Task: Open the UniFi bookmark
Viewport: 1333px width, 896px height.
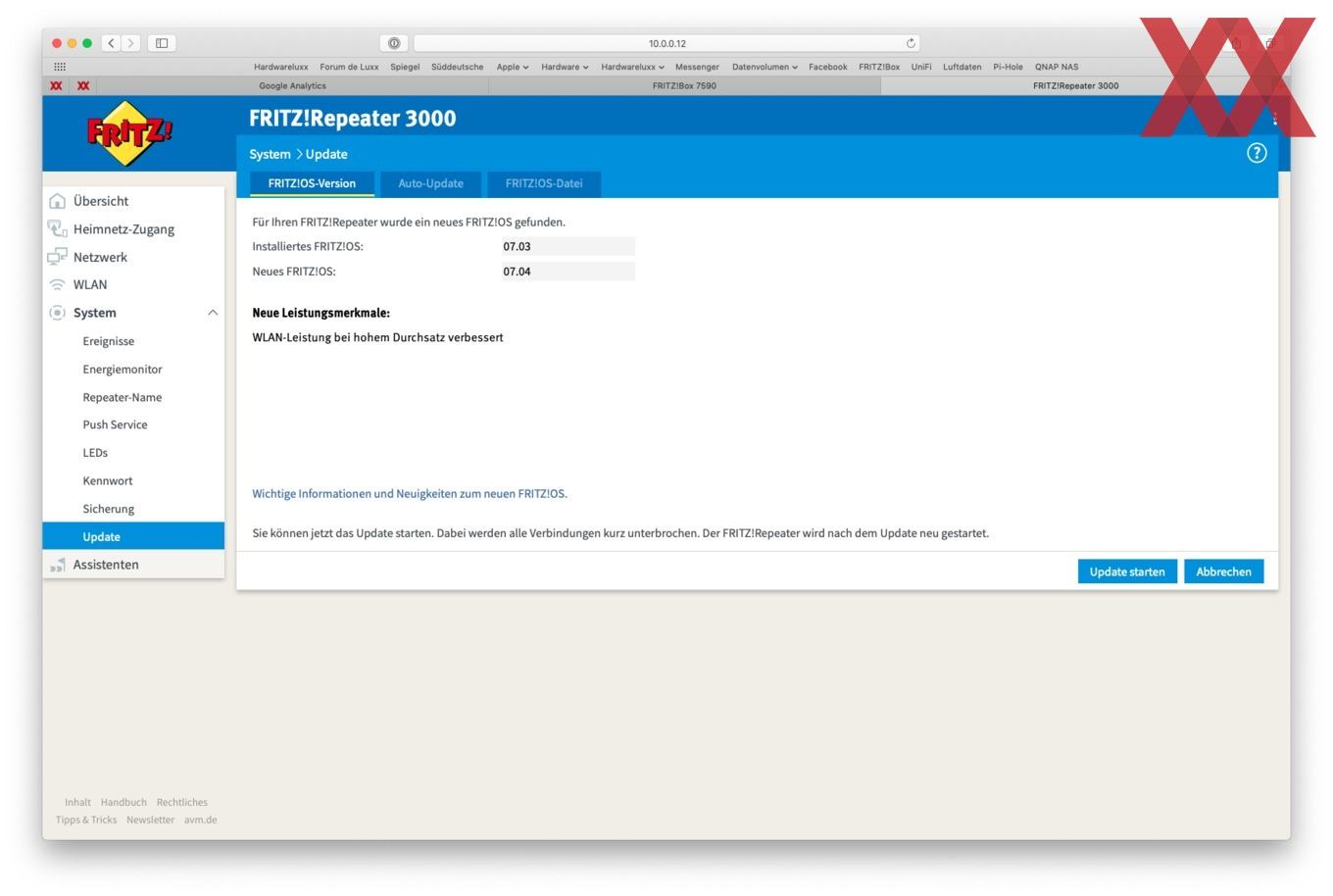Action: pos(921,67)
